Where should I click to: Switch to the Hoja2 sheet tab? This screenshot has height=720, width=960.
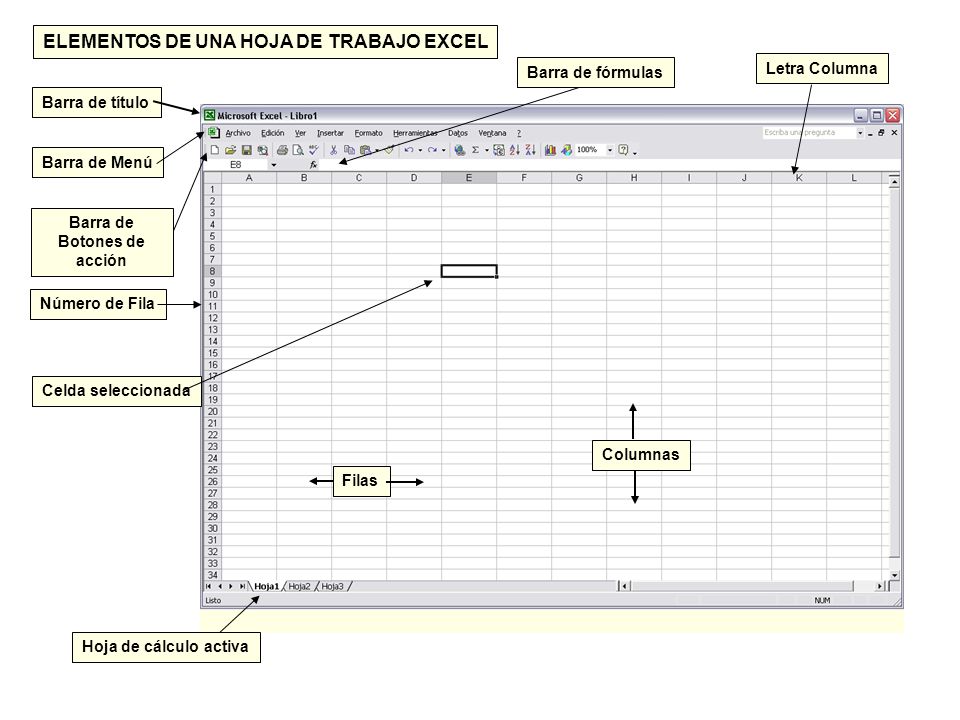tap(299, 587)
